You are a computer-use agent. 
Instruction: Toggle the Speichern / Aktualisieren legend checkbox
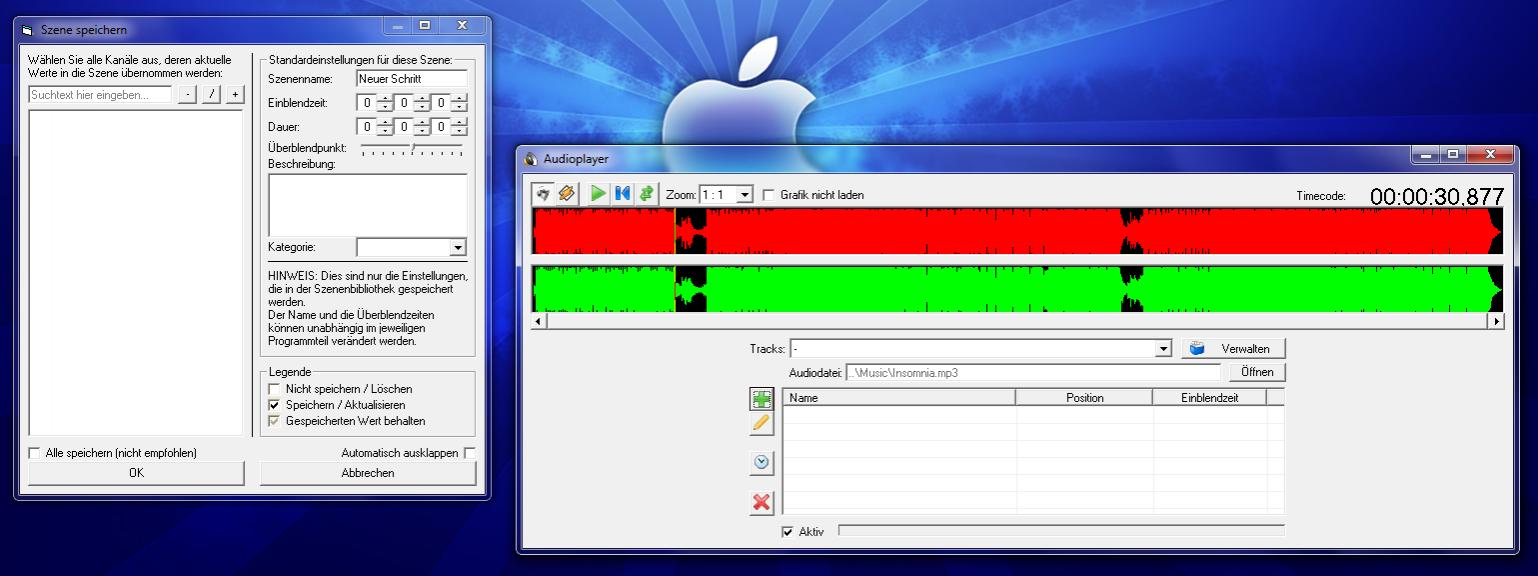click(x=274, y=405)
